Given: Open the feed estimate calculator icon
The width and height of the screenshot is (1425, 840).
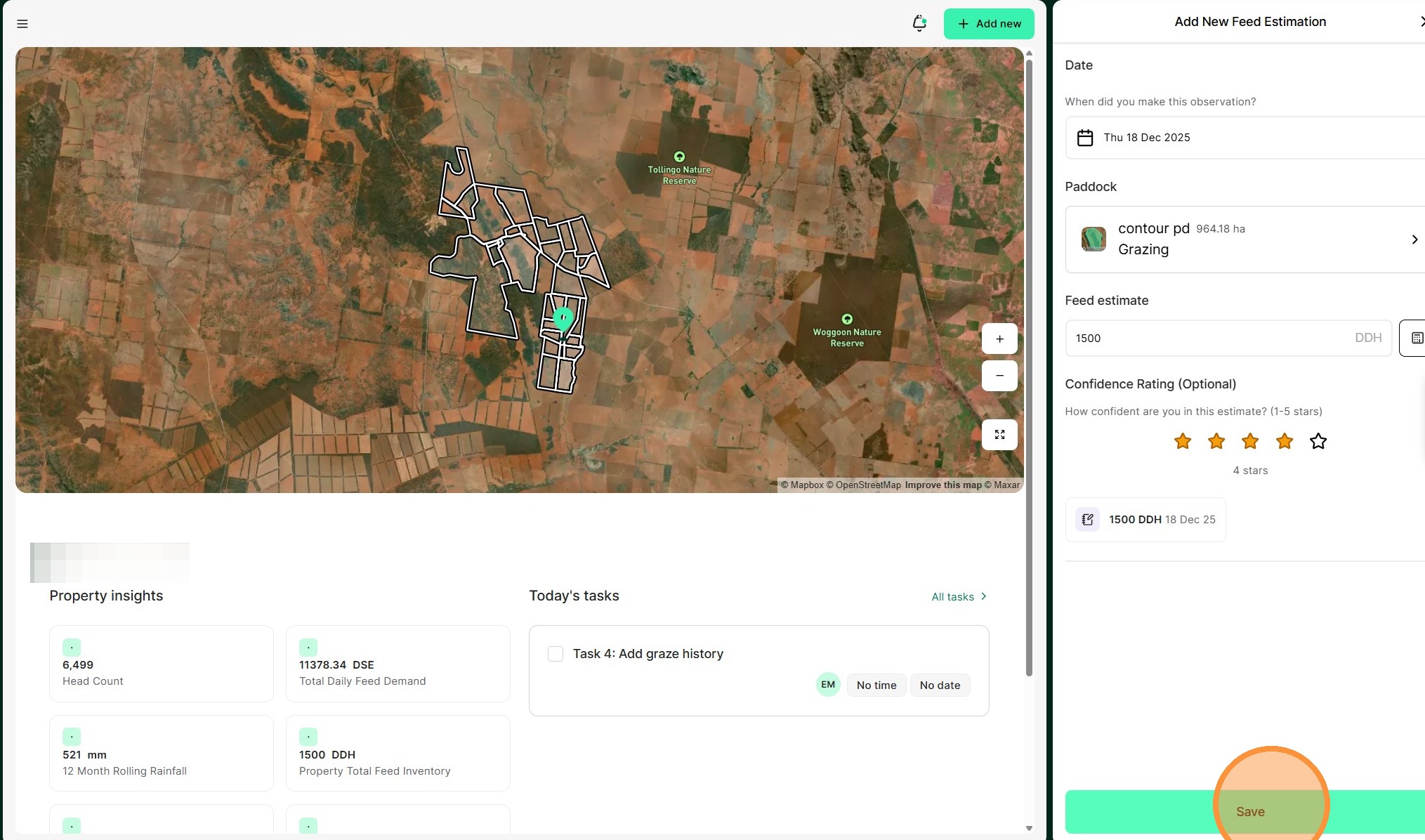Looking at the screenshot, I should pos(1415,338).
